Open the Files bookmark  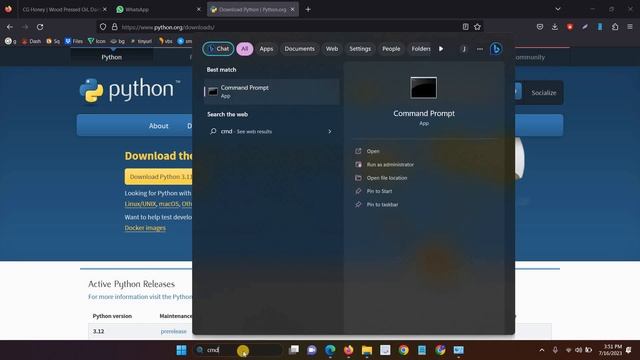click(x=74, y=41)
